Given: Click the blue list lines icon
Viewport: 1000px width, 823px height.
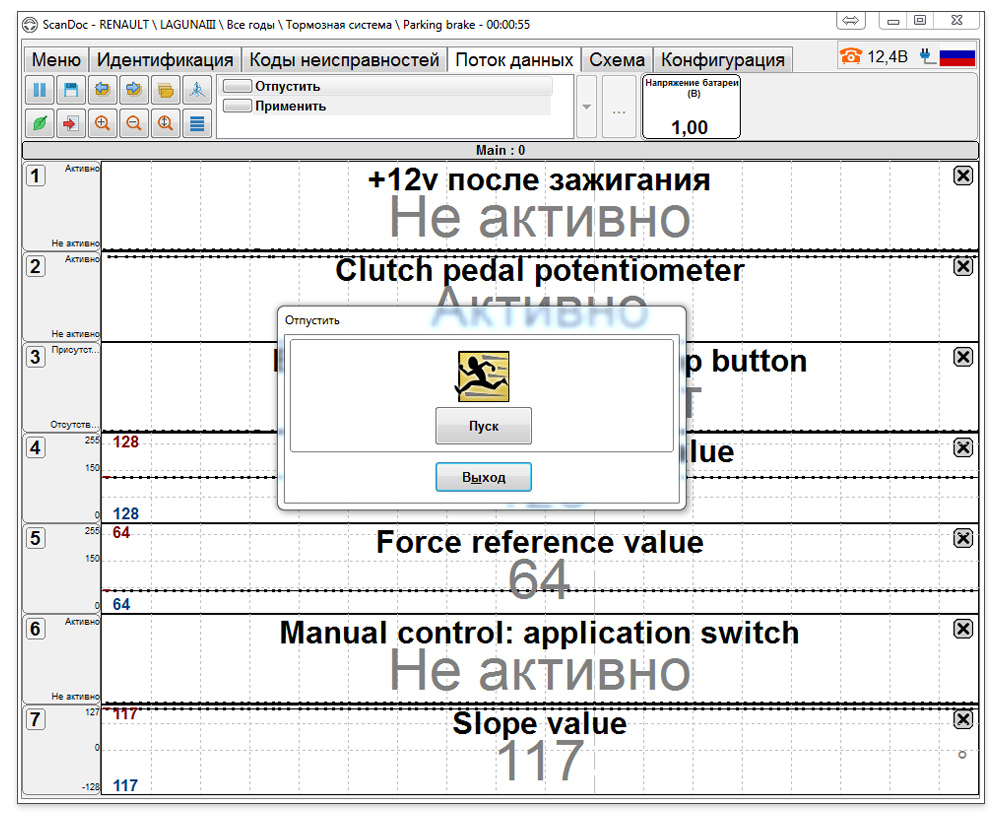Looking at the screenshot, I should pyautogui.click(x=197, y=123).
